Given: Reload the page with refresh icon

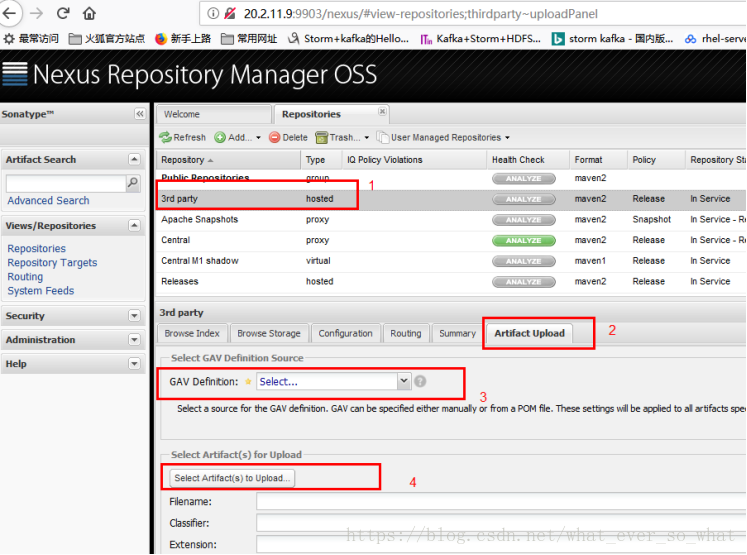Looking at the screenshot, I should pos(63,13).
